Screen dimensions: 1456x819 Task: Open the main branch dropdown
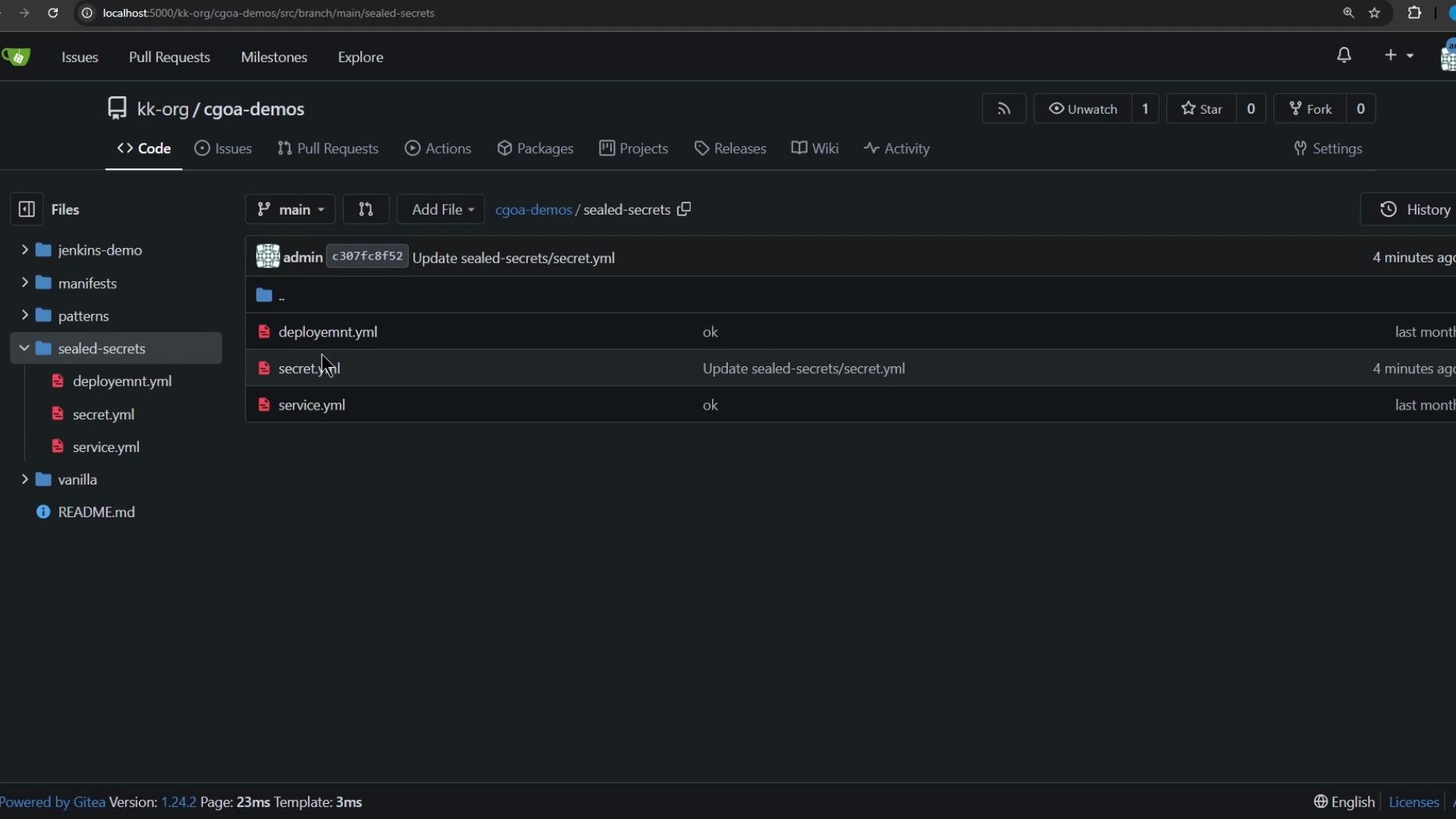click(x=290, y=209)
